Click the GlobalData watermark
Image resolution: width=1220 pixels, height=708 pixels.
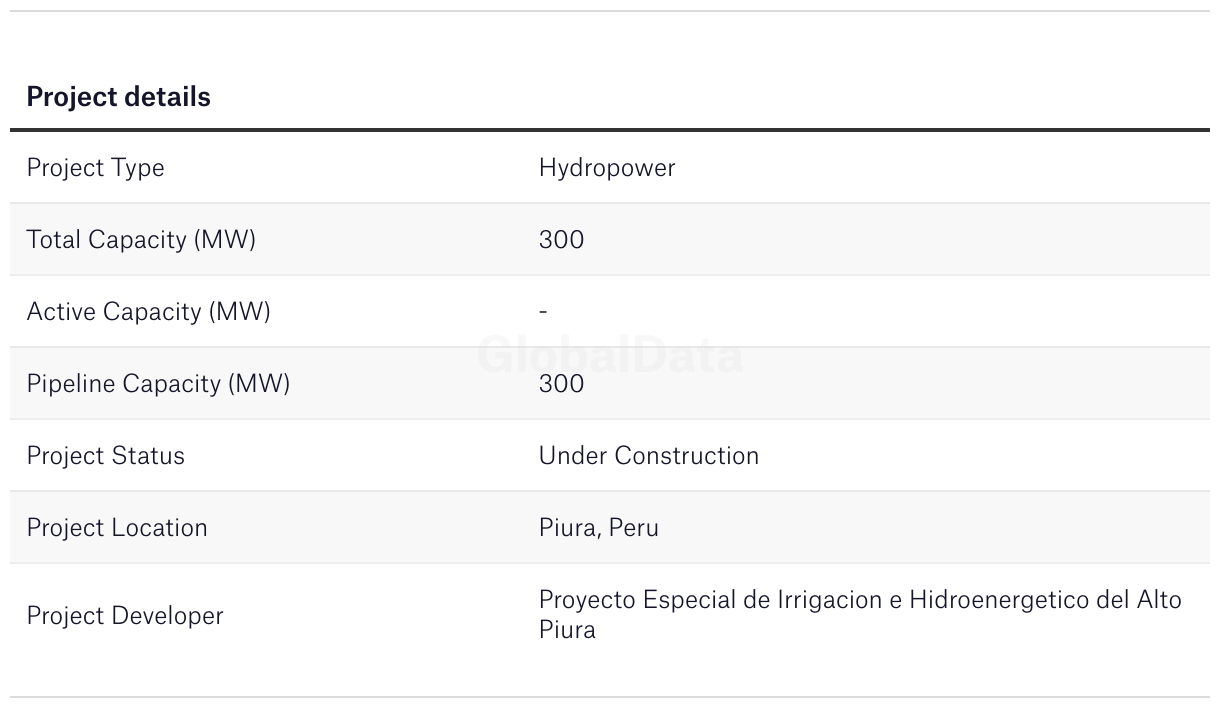pos(610,356)
